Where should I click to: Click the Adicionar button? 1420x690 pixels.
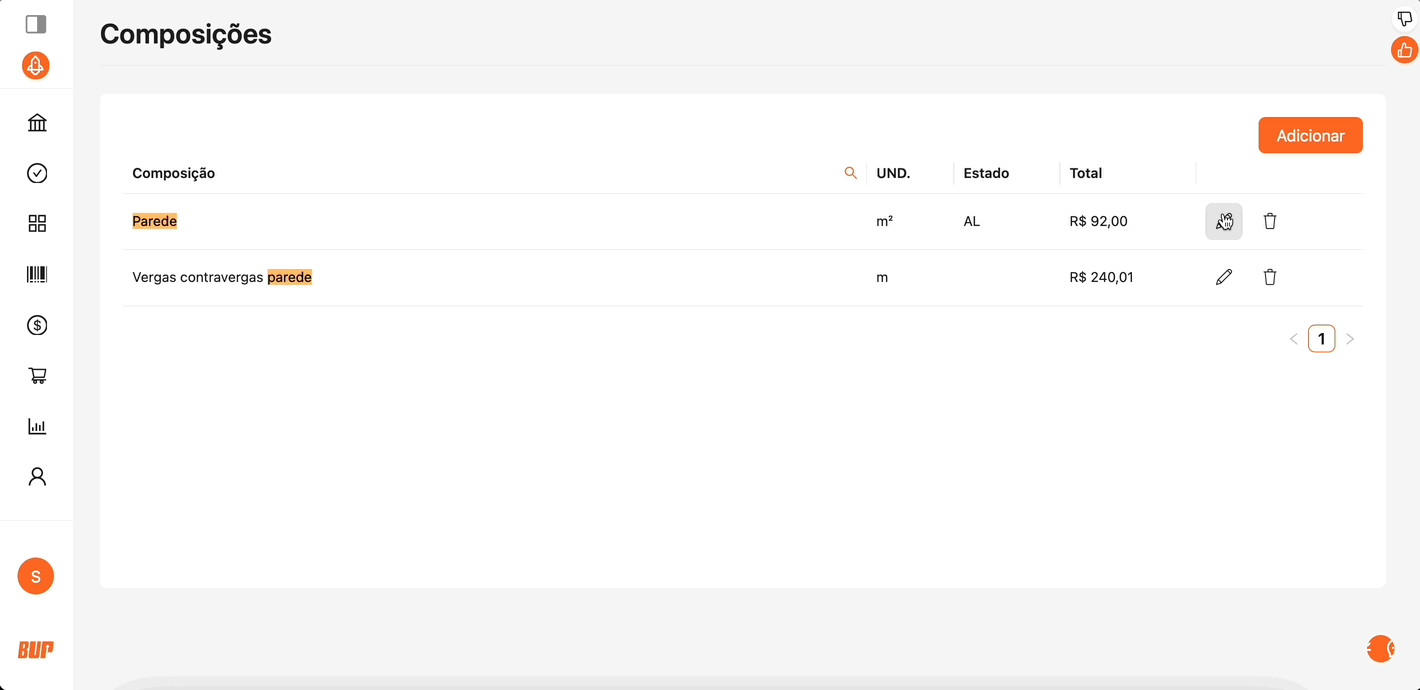[1310, 136]
